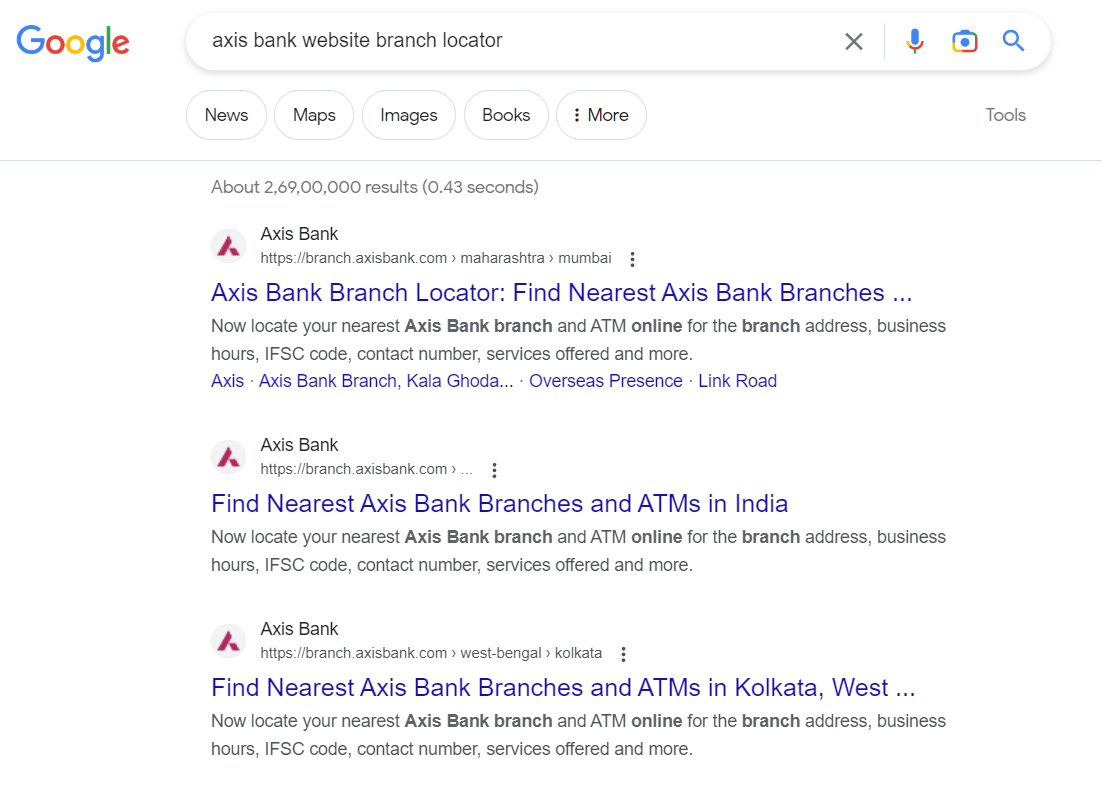Screen dimensions: 1102x797
Task: Open three-dot menu for Kolkata result
Action: click(x=623, y=654)
